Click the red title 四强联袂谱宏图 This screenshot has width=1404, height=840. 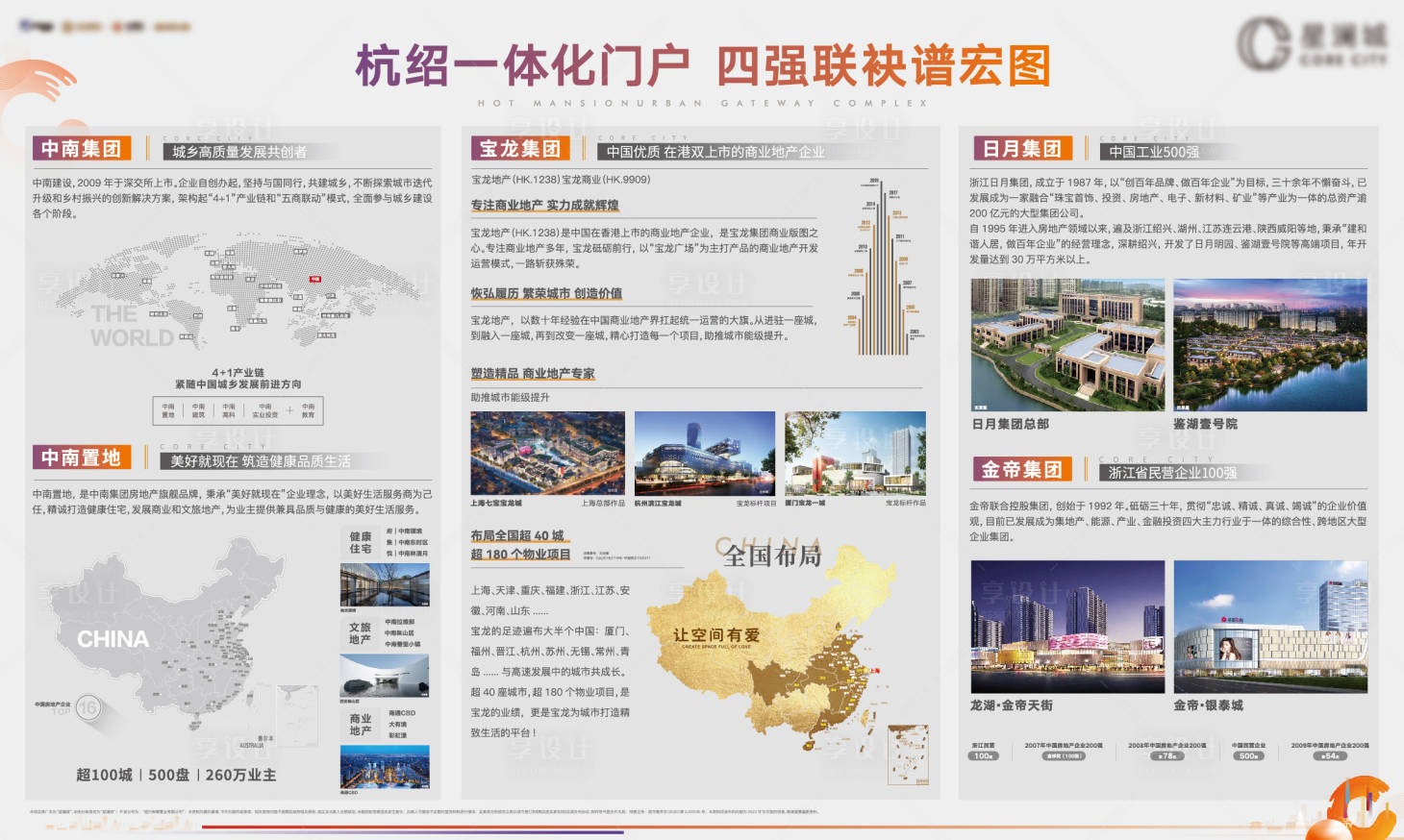click(883, 66)
